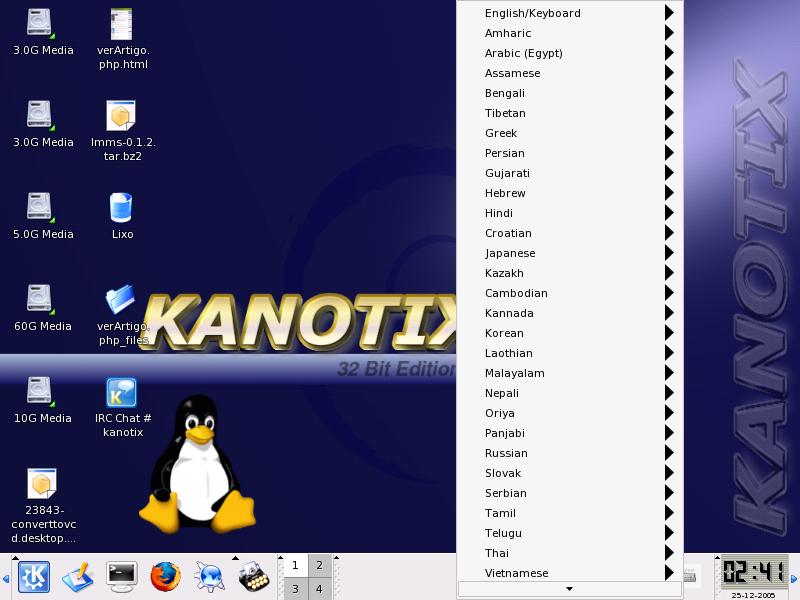Click the menu scroll-down arrow strip
The width and height of the screenshot is (800, 600).
(570, 589)
